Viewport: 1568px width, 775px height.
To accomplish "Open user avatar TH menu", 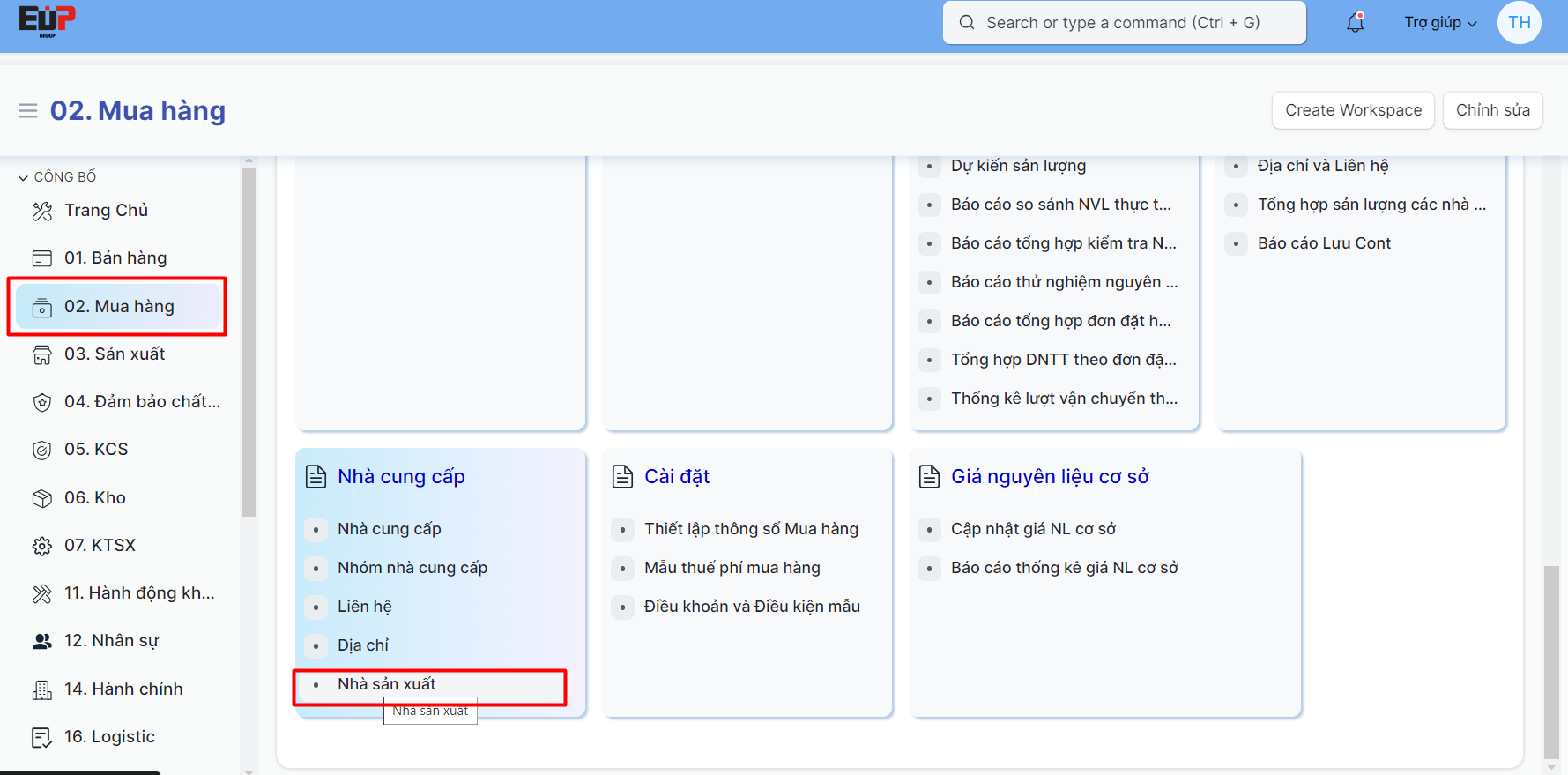I will pyautogui.click(x=1519, y=23).
